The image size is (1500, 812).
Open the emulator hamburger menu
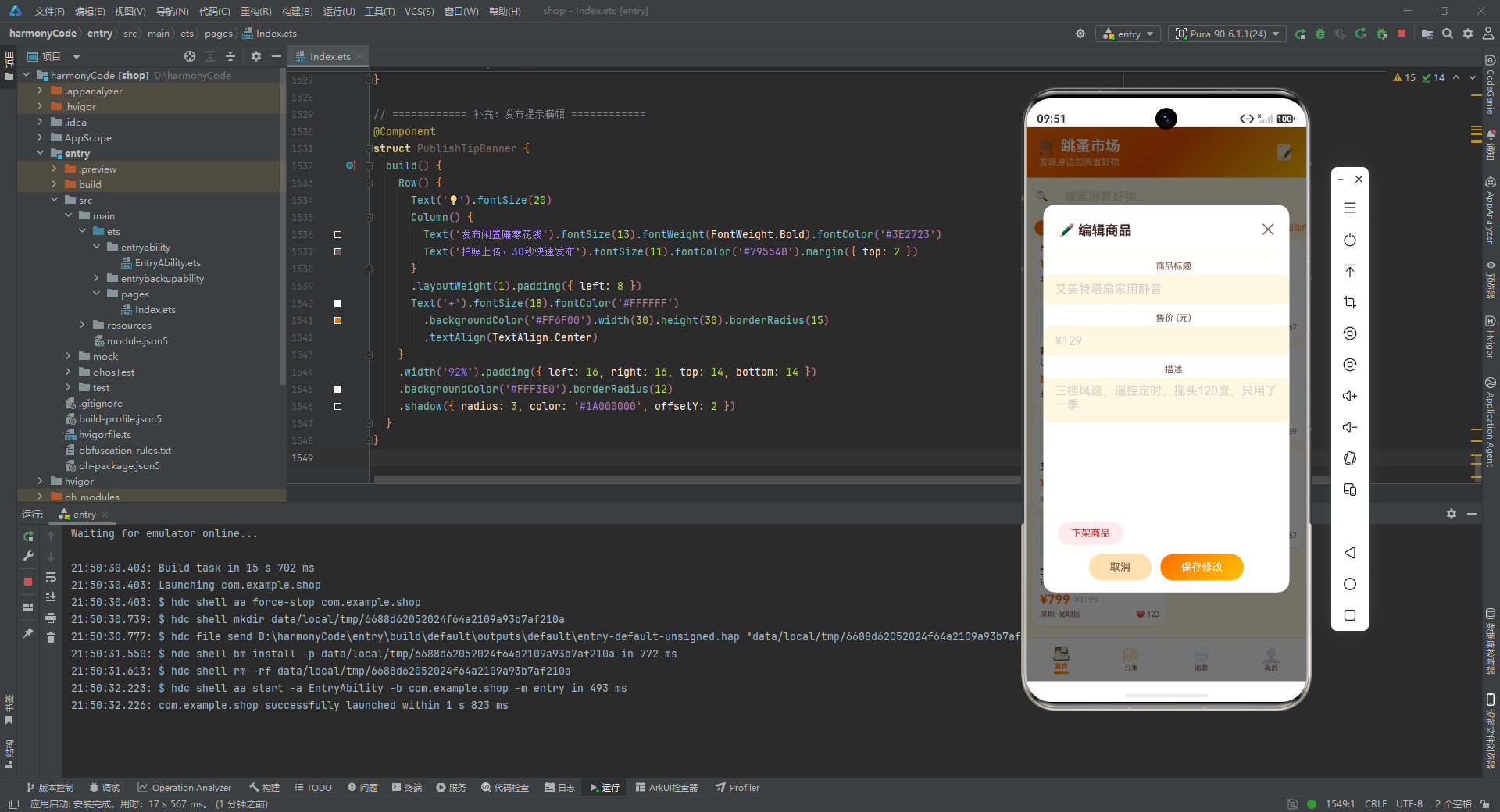point(1350,208)
